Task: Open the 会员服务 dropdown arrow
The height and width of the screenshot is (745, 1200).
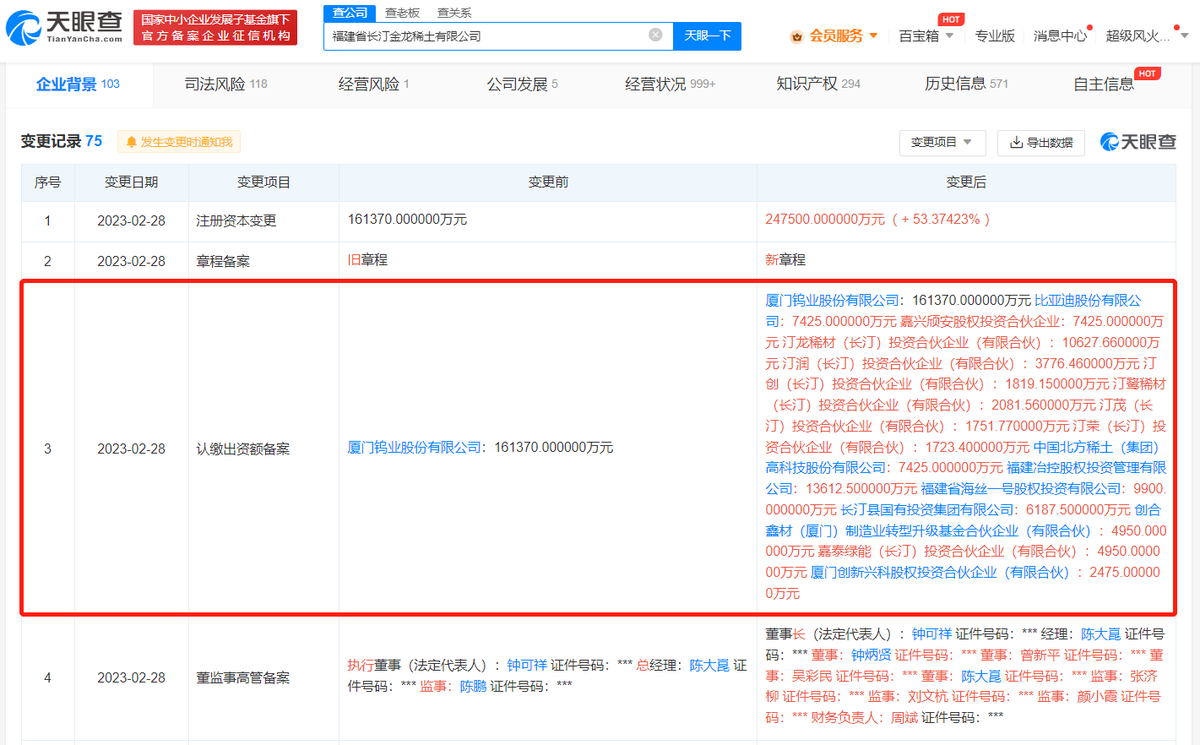Action: (x=874, y=36)
